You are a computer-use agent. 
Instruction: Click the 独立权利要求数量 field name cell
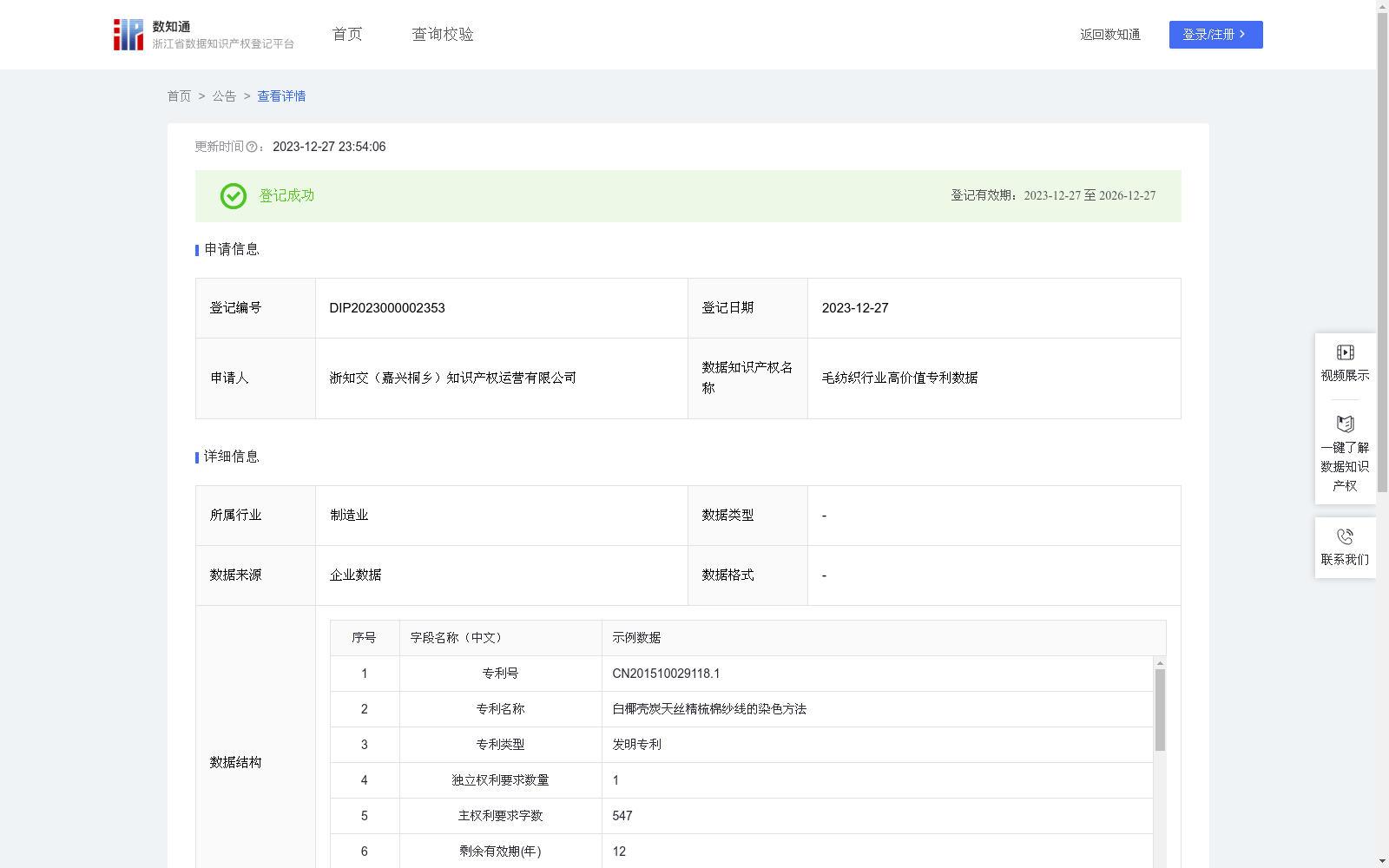(501, 780)
